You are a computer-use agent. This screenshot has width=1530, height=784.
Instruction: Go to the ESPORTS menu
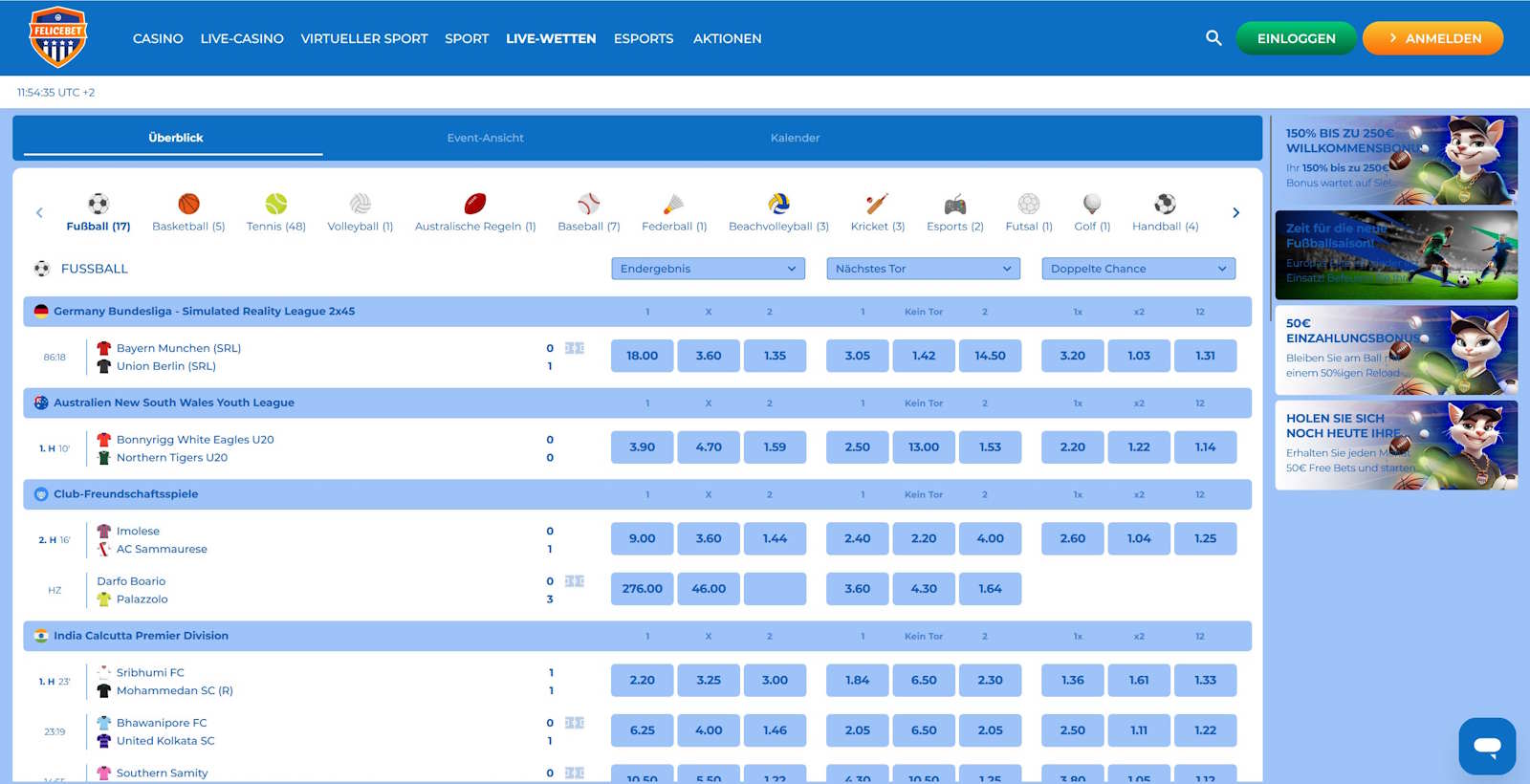(x=643, y=39)
